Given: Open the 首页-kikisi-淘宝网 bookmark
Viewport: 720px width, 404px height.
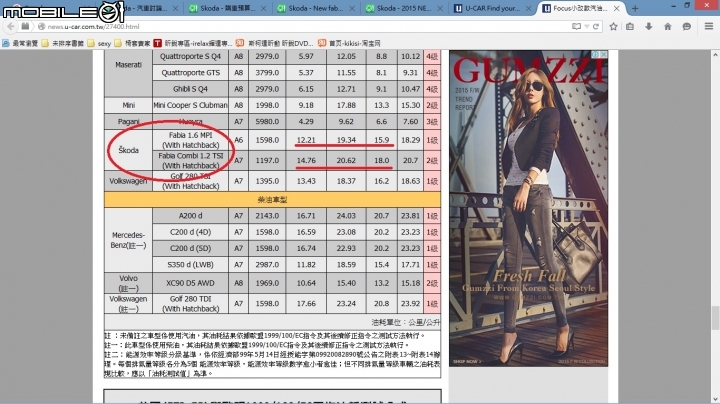Looking at the screenshot, I should [349, 43].
